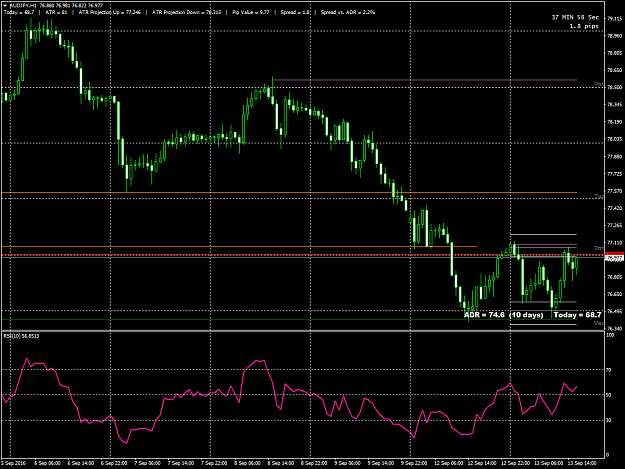Select the AUDJPY,H1 symbol title text
The image size is (625, 469).
click(22, 6)
